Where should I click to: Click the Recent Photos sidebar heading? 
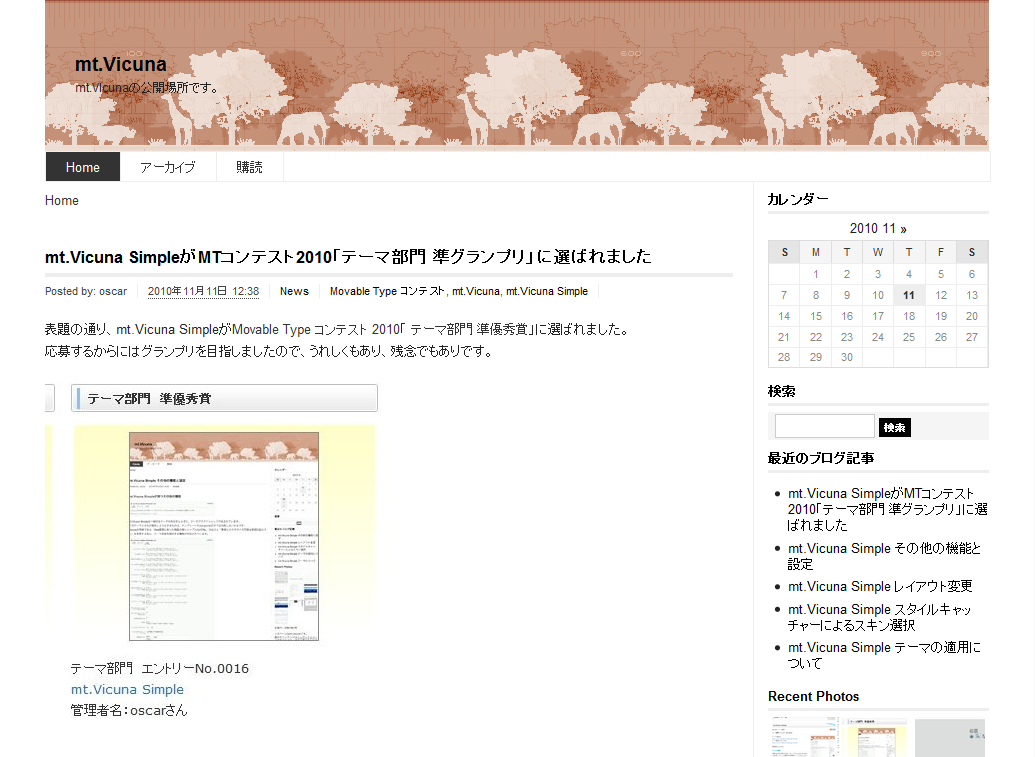[x=813, y=696]
